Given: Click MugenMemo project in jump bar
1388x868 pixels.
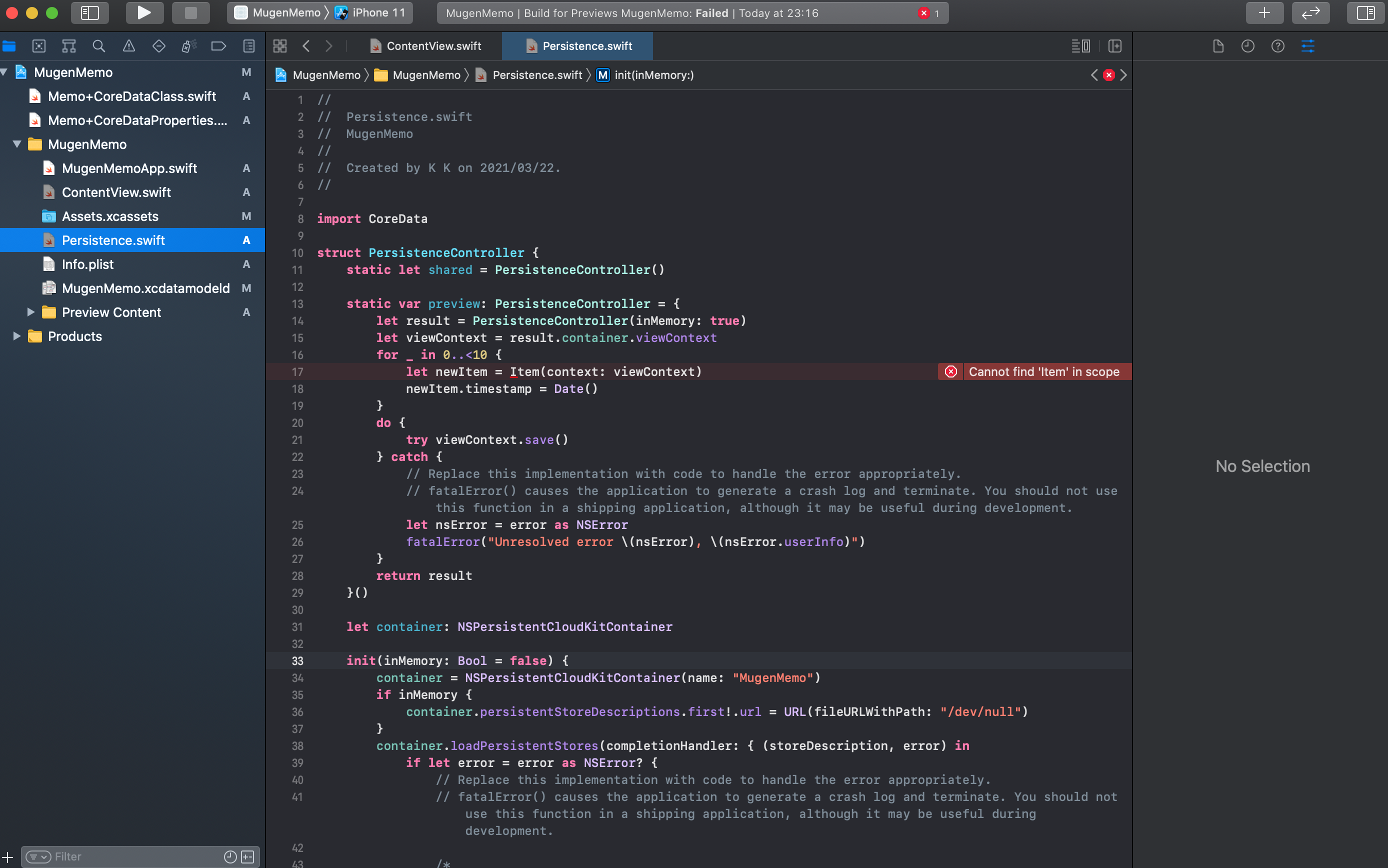Looking at the screenshot, I should 318,75.
